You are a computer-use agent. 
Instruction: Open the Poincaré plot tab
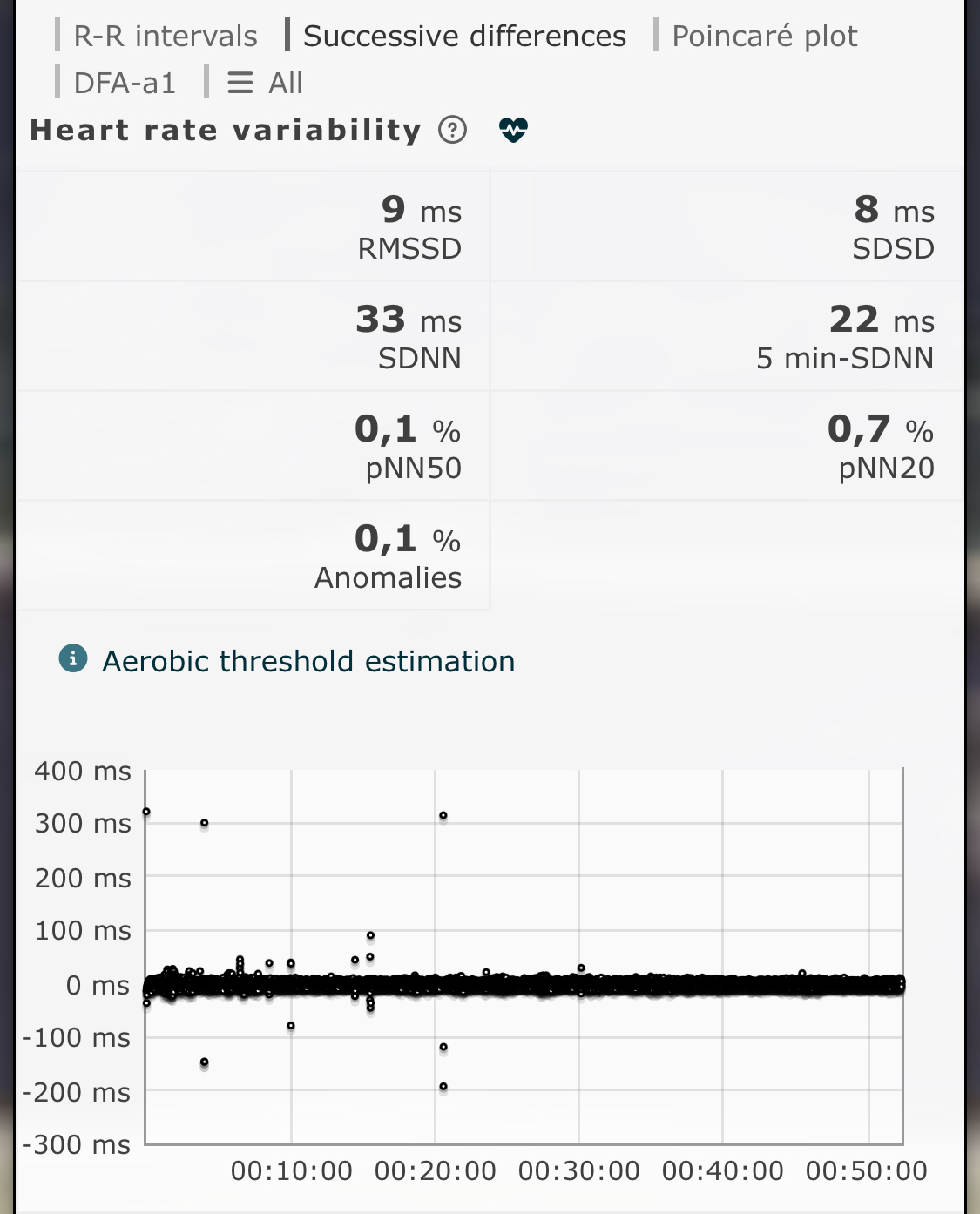764,36
